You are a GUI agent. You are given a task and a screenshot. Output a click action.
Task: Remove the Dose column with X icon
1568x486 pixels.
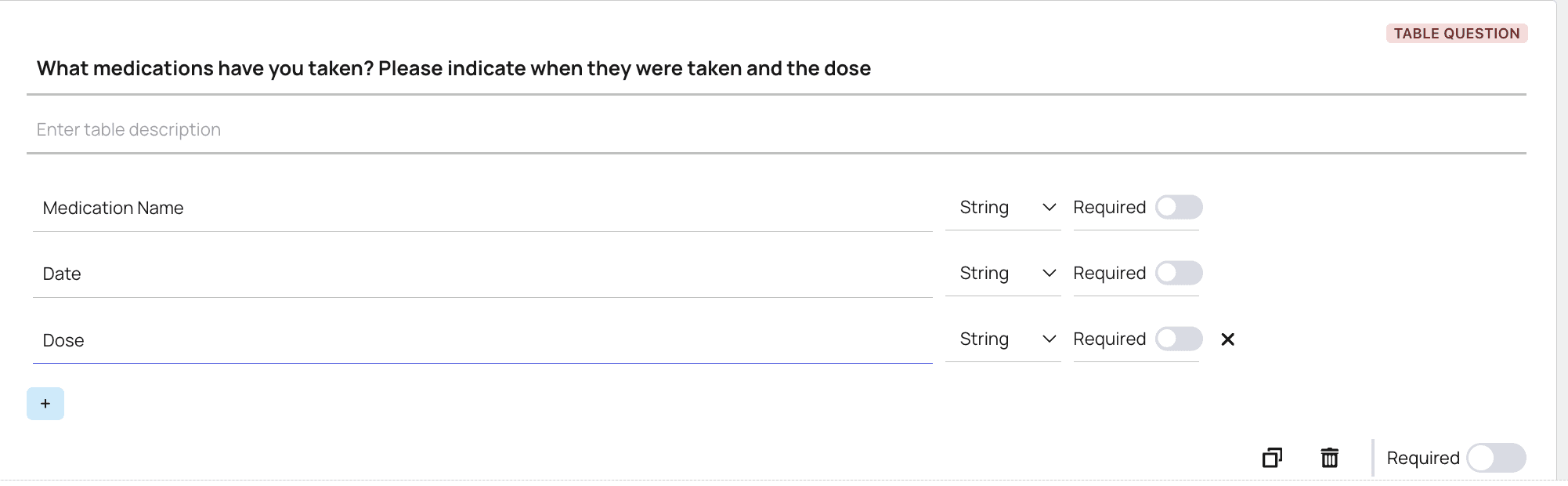click(1227, 339)
